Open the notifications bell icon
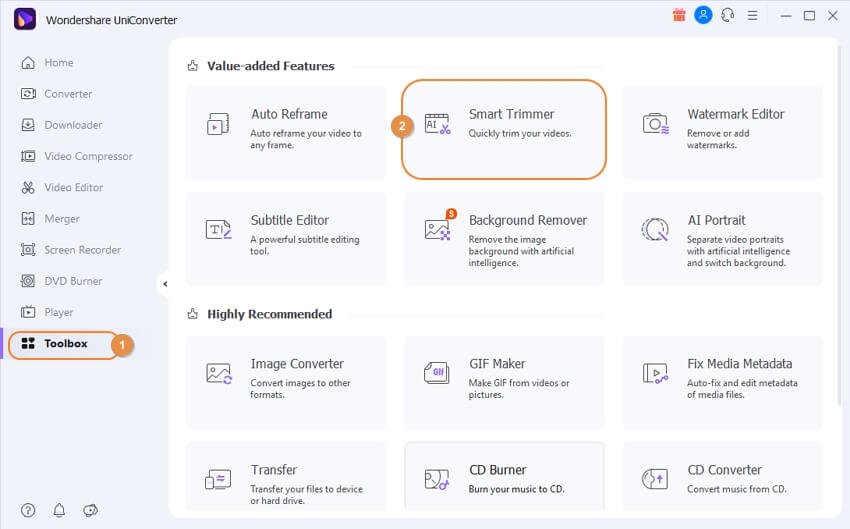 pyautogui.click(x=59, y=510)
